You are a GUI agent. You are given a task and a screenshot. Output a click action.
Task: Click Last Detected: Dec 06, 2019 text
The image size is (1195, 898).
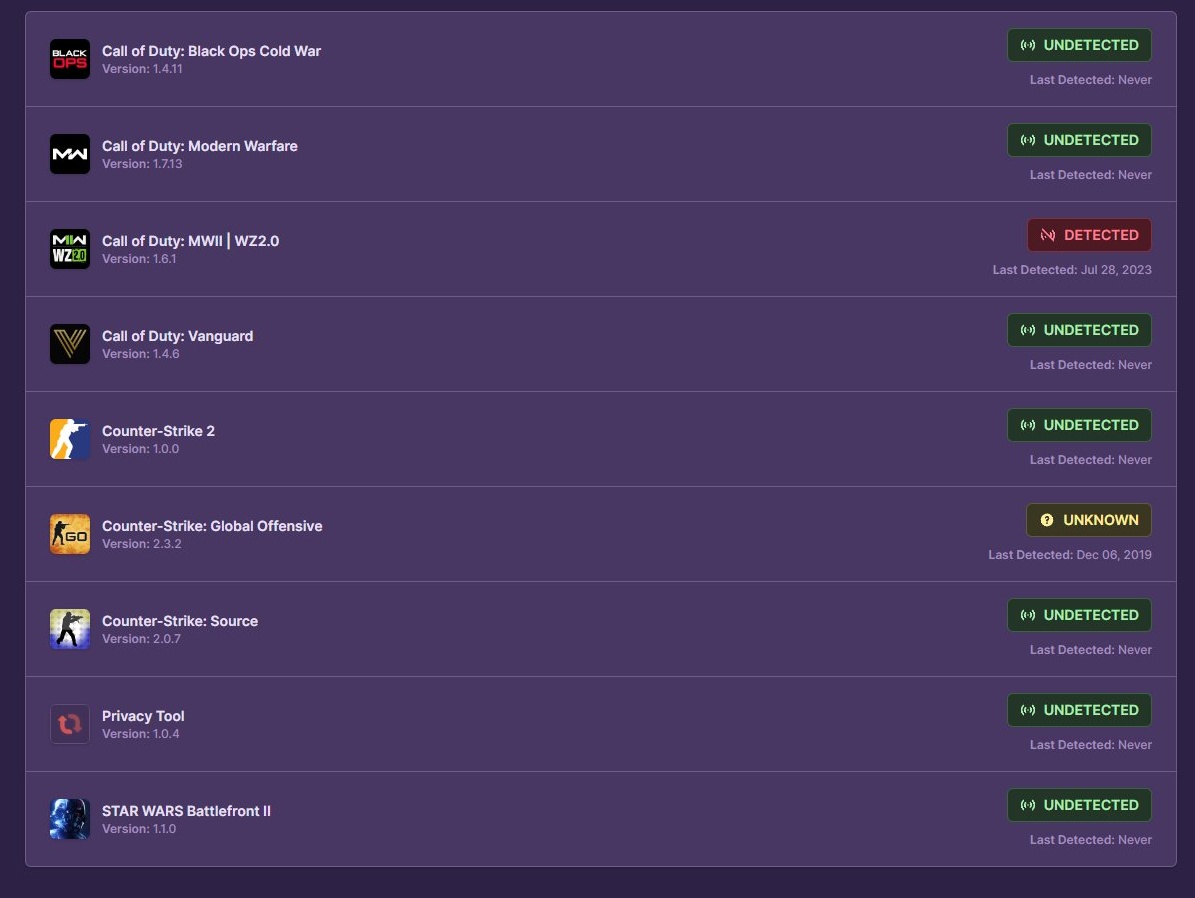click(x=1070, y=555)
